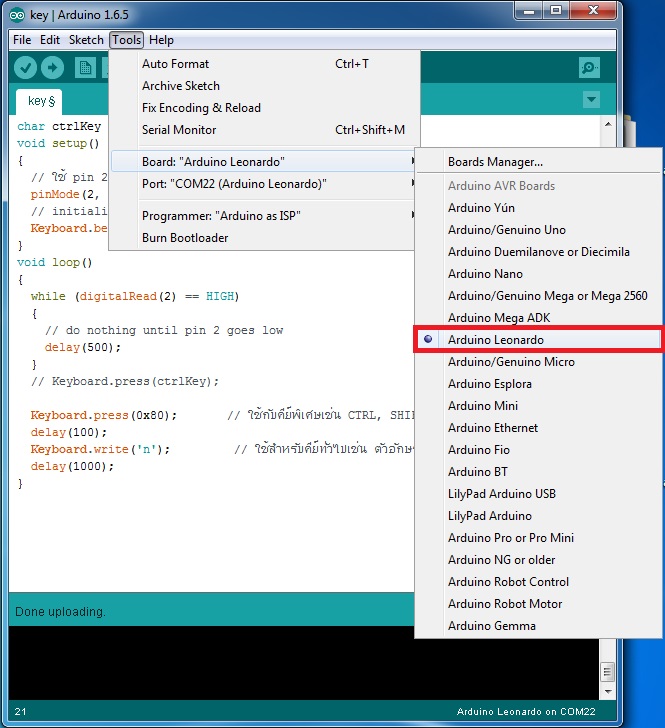Select Arduino Robot Control board
This screenshot has width=665, height=728.
pos(538,582)
